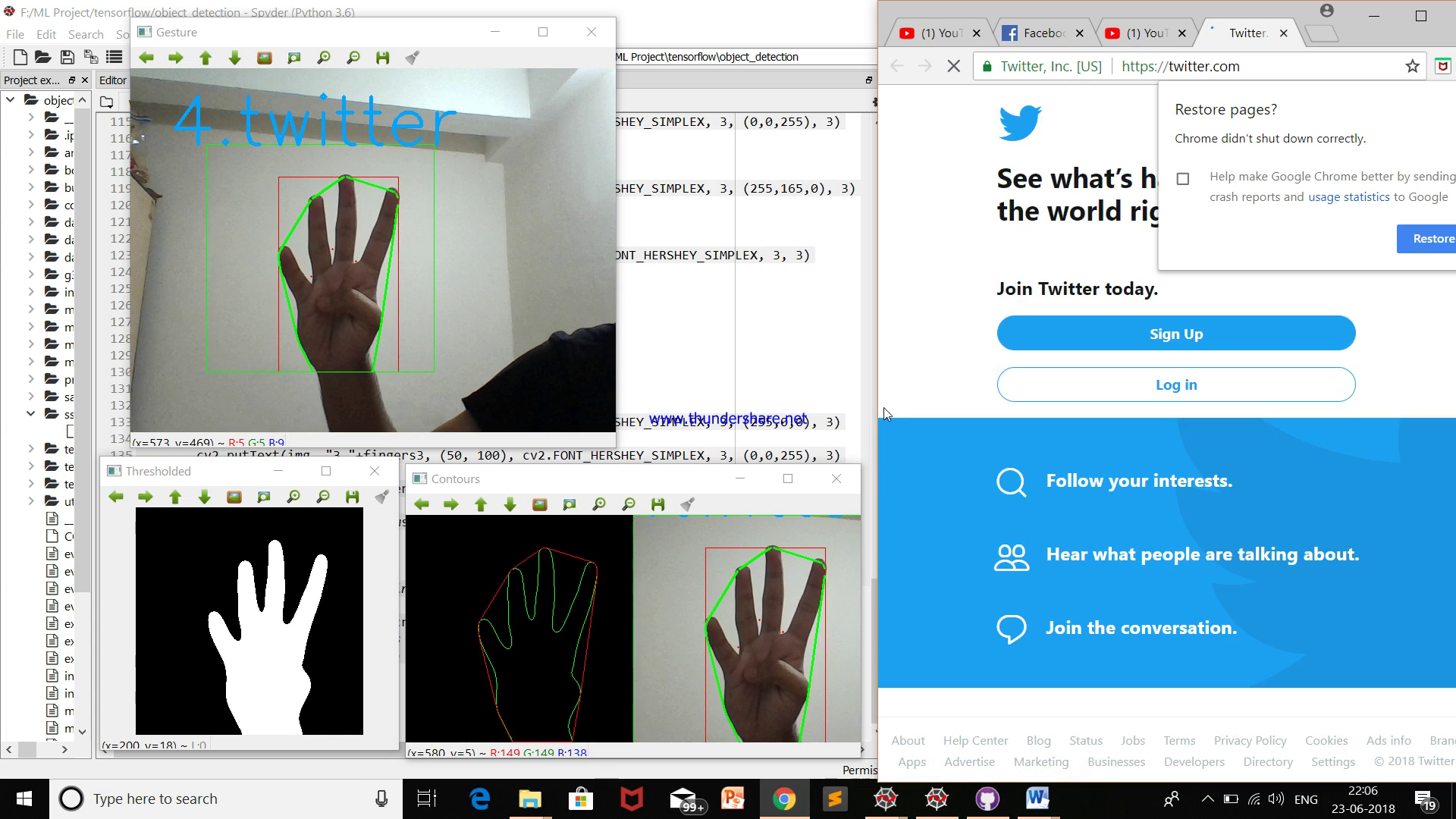Open the Search menu in Spyder
Image resolution: width=1456 pixels, height=819 pixels.
pos(86,35)
